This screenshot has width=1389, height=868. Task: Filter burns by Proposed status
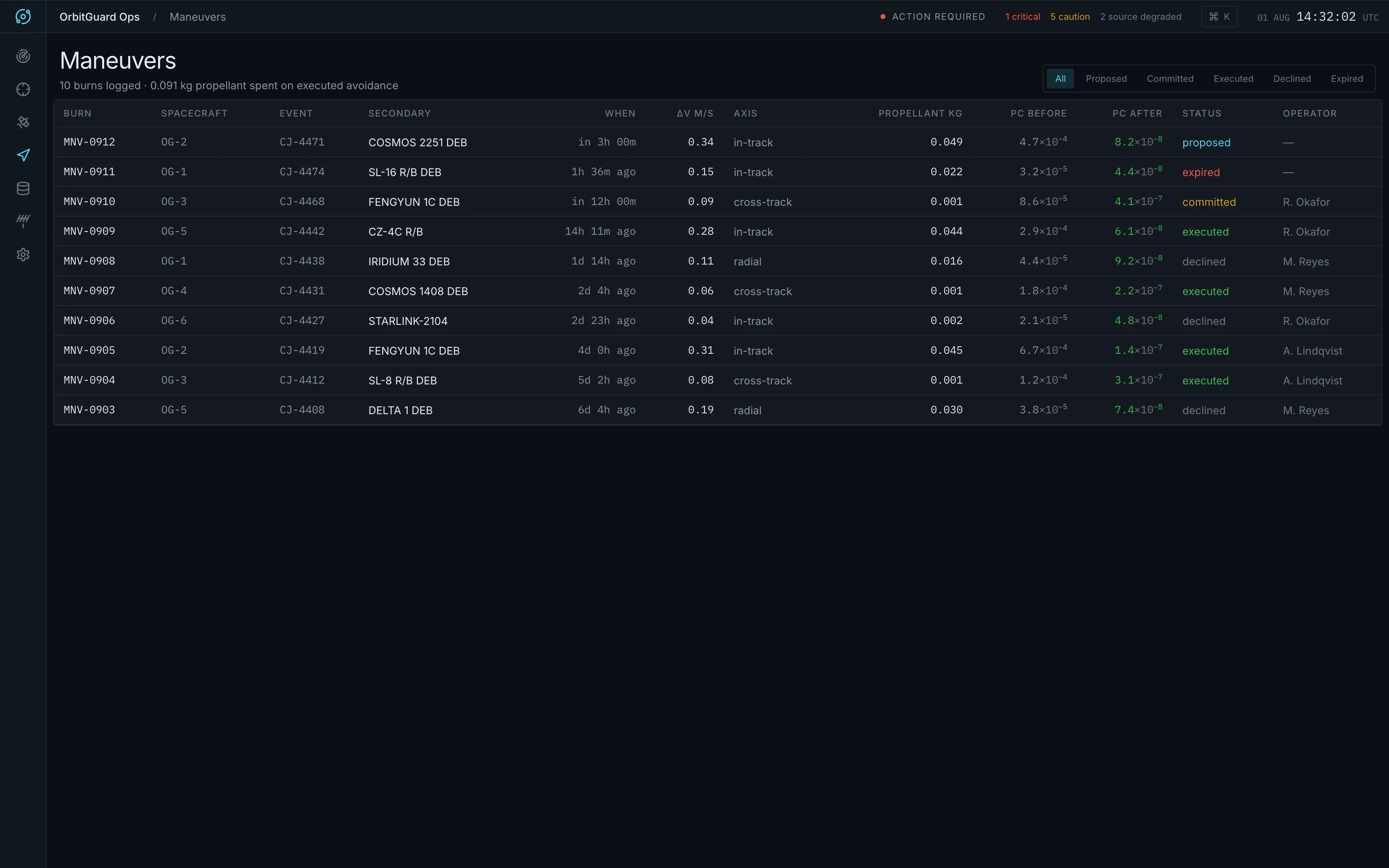(1106, 79)
